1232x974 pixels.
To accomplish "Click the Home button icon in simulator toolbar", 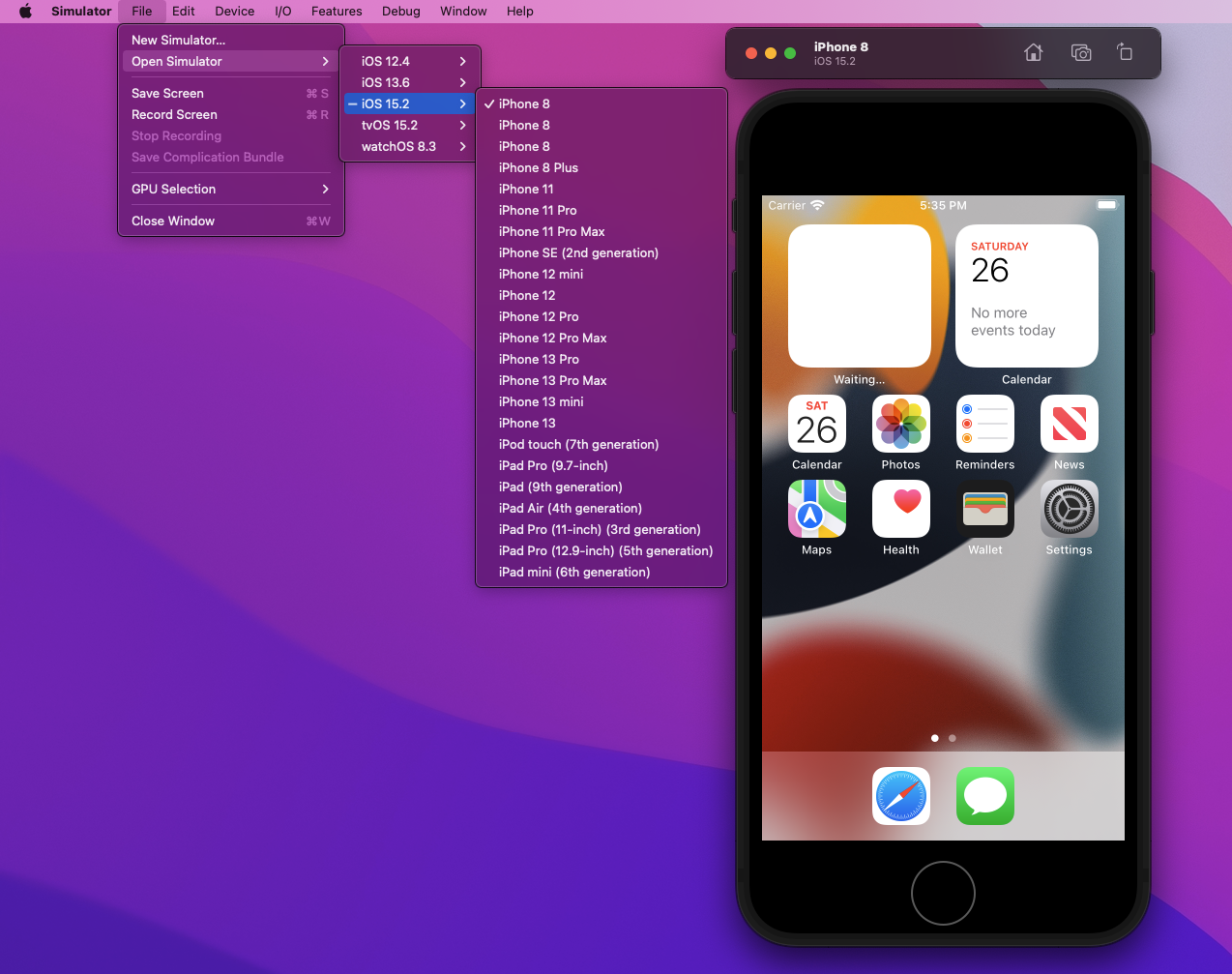I will point(1033,53).
